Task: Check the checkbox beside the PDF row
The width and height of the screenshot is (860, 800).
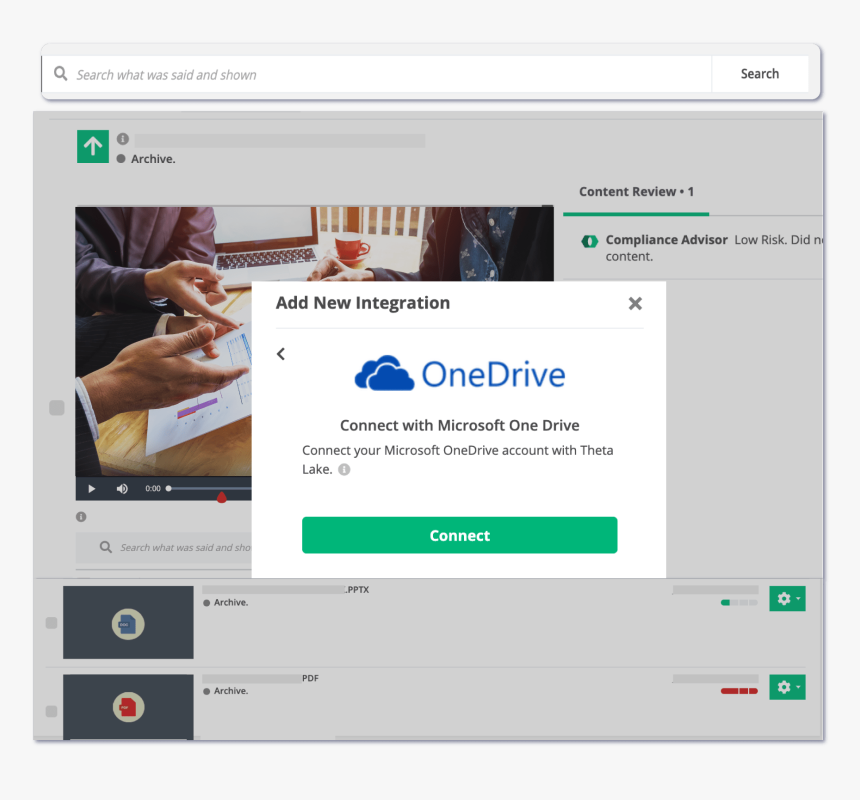Action: pyautogui.click(x=50, y=710)
